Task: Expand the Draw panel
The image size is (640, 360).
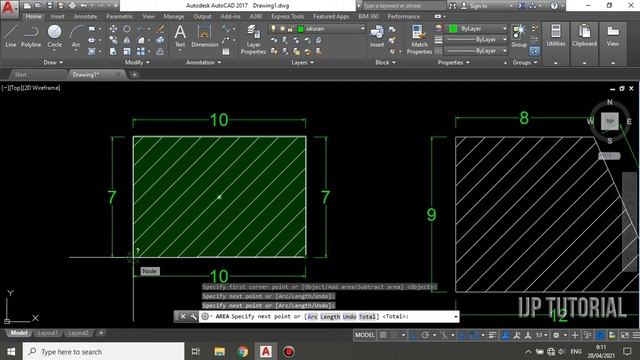Action: pos(53,62)
